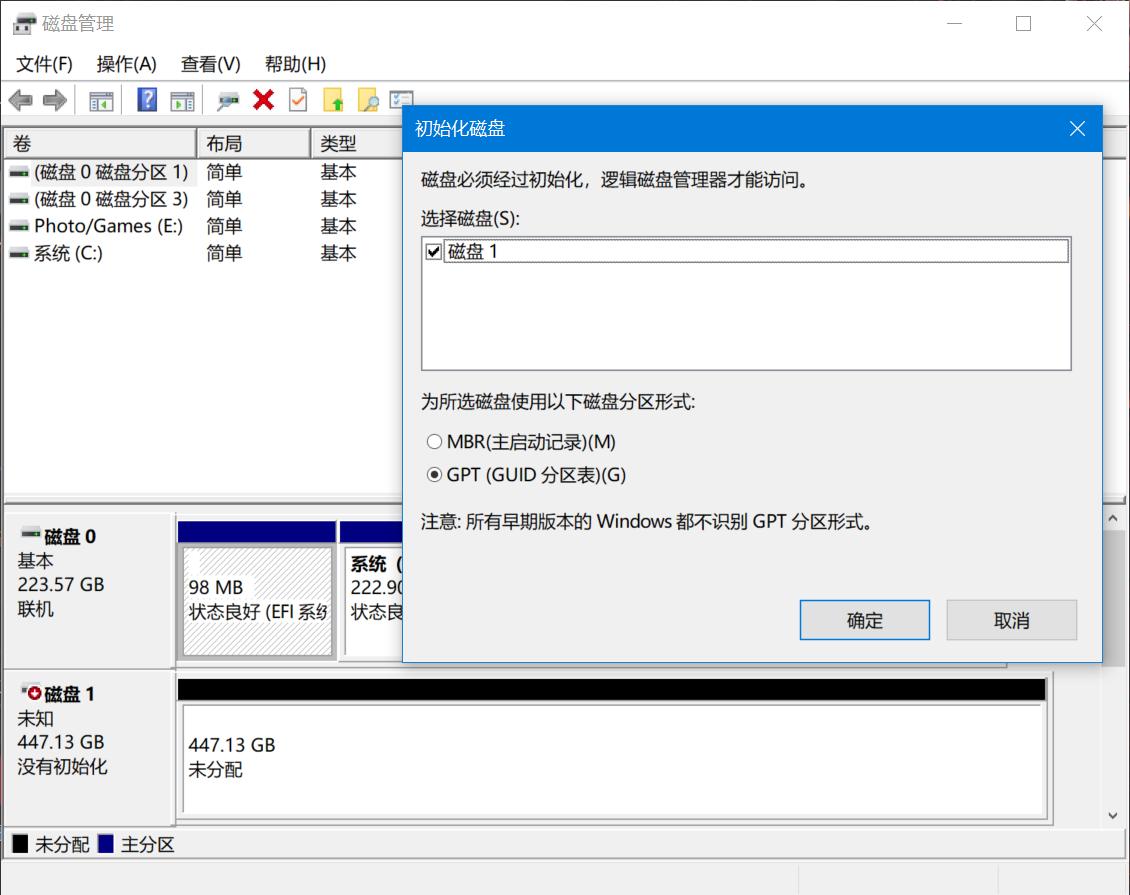Viewport: 1130px width, 895px height.
Task: Click the yellow folder with up arrow icon
Action: click(x=334, y=100)
